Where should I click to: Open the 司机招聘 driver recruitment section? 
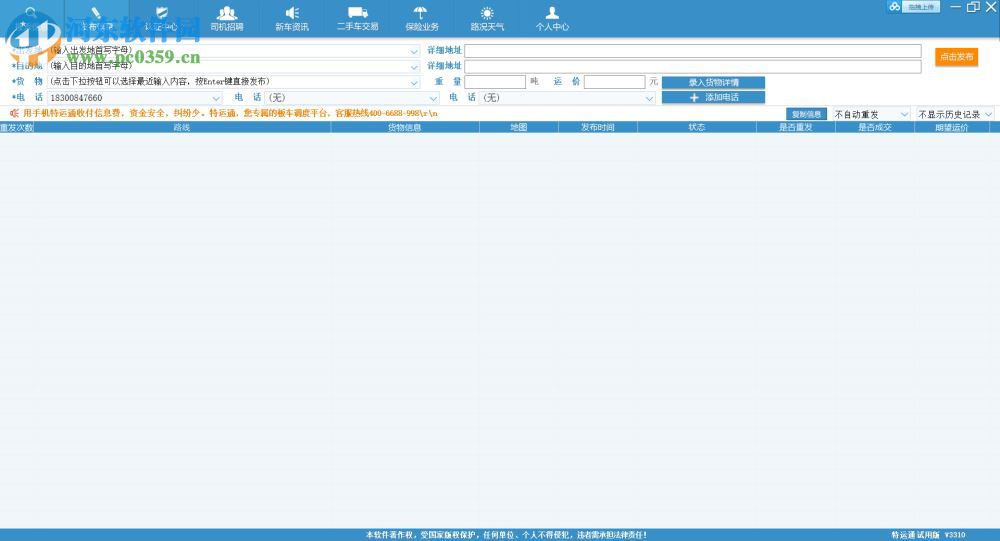tap(226, 19)
